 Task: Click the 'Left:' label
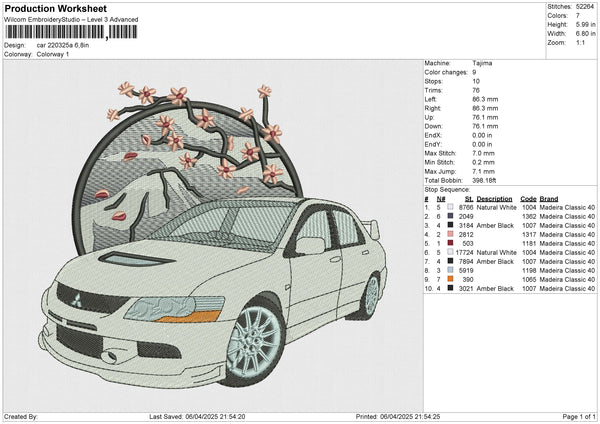[x=431, y=99]
